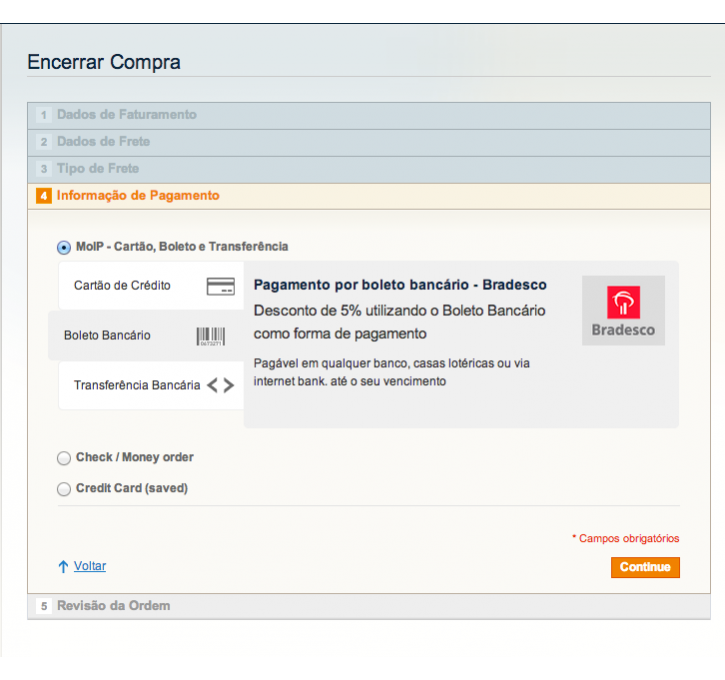Click the Bradesco bank logo

click(x=623, y=311)
